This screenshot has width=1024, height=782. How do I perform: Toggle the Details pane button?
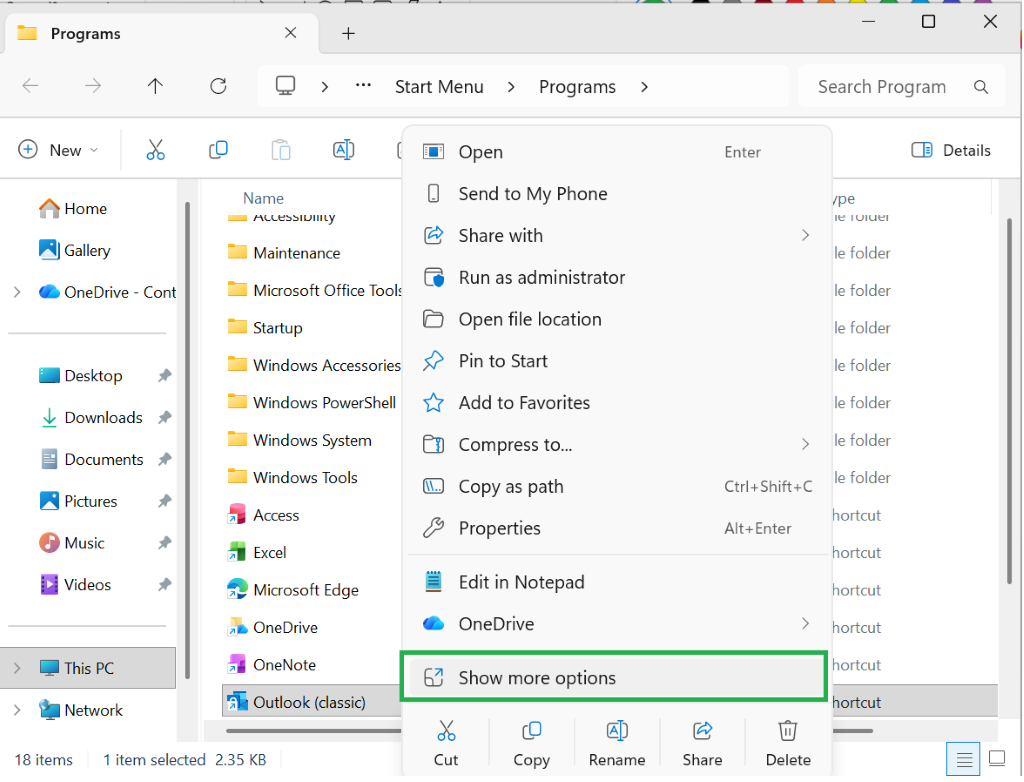tap(951, 150)
